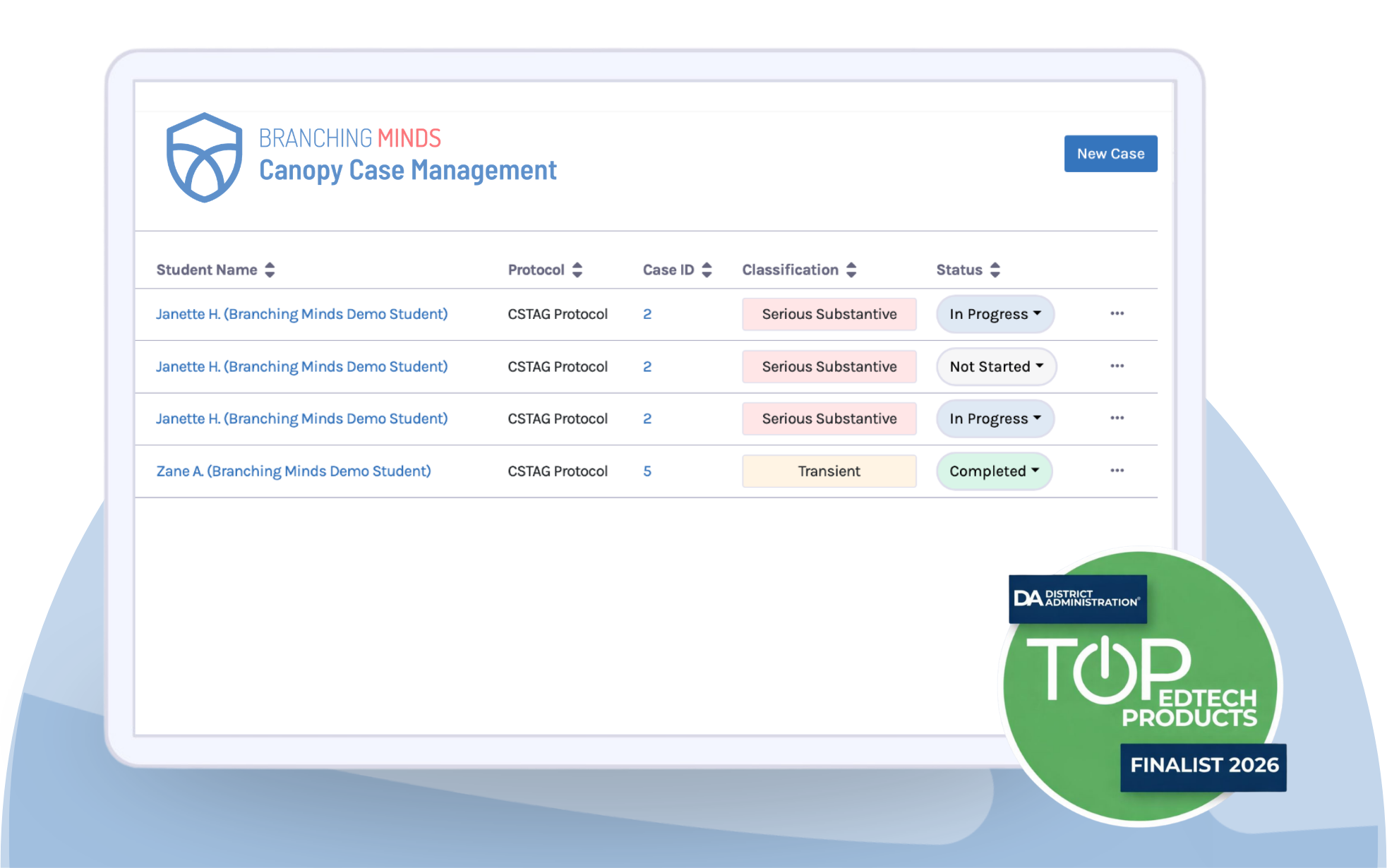The image size is (1387, 868).
Task: Click the Top EdTech Products finalist badge
Action: [1141, 687]
